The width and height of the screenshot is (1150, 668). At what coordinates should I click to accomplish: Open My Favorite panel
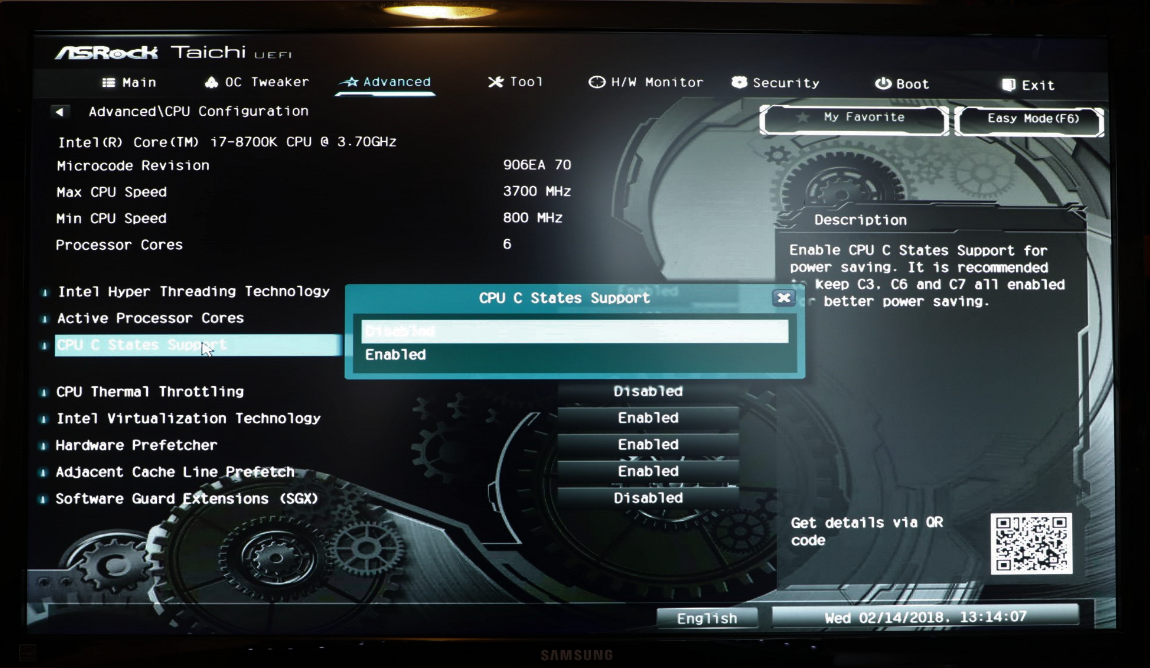(x=854, y=120)
